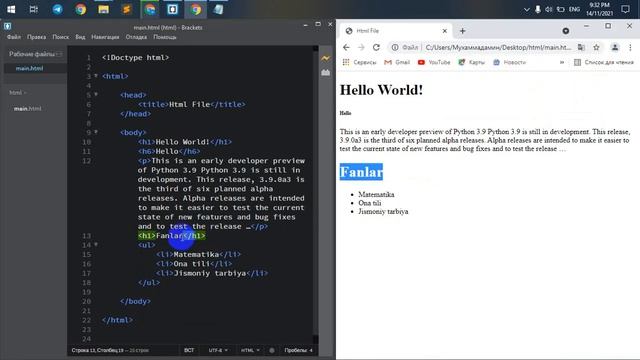Screen dimensions: 640x360
Task: Open the html project folder dropdown
Action: [18, 93]
